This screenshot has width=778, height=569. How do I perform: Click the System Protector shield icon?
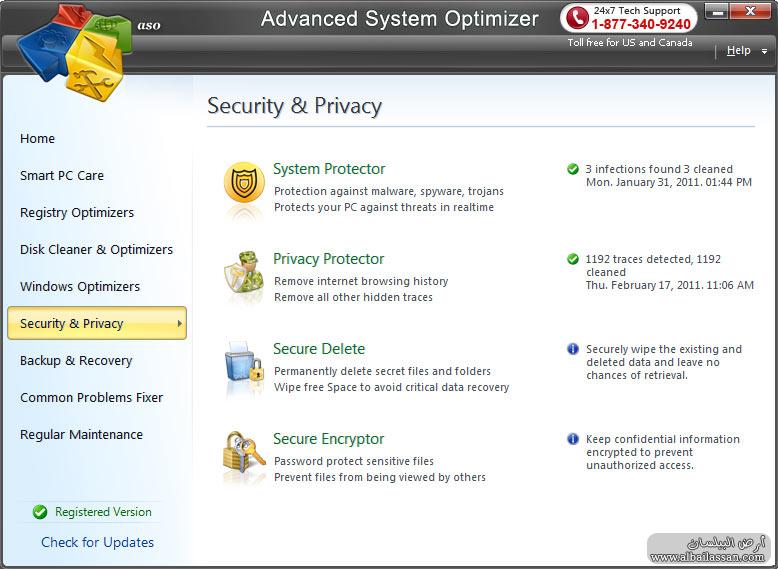(x=244, y=182)
